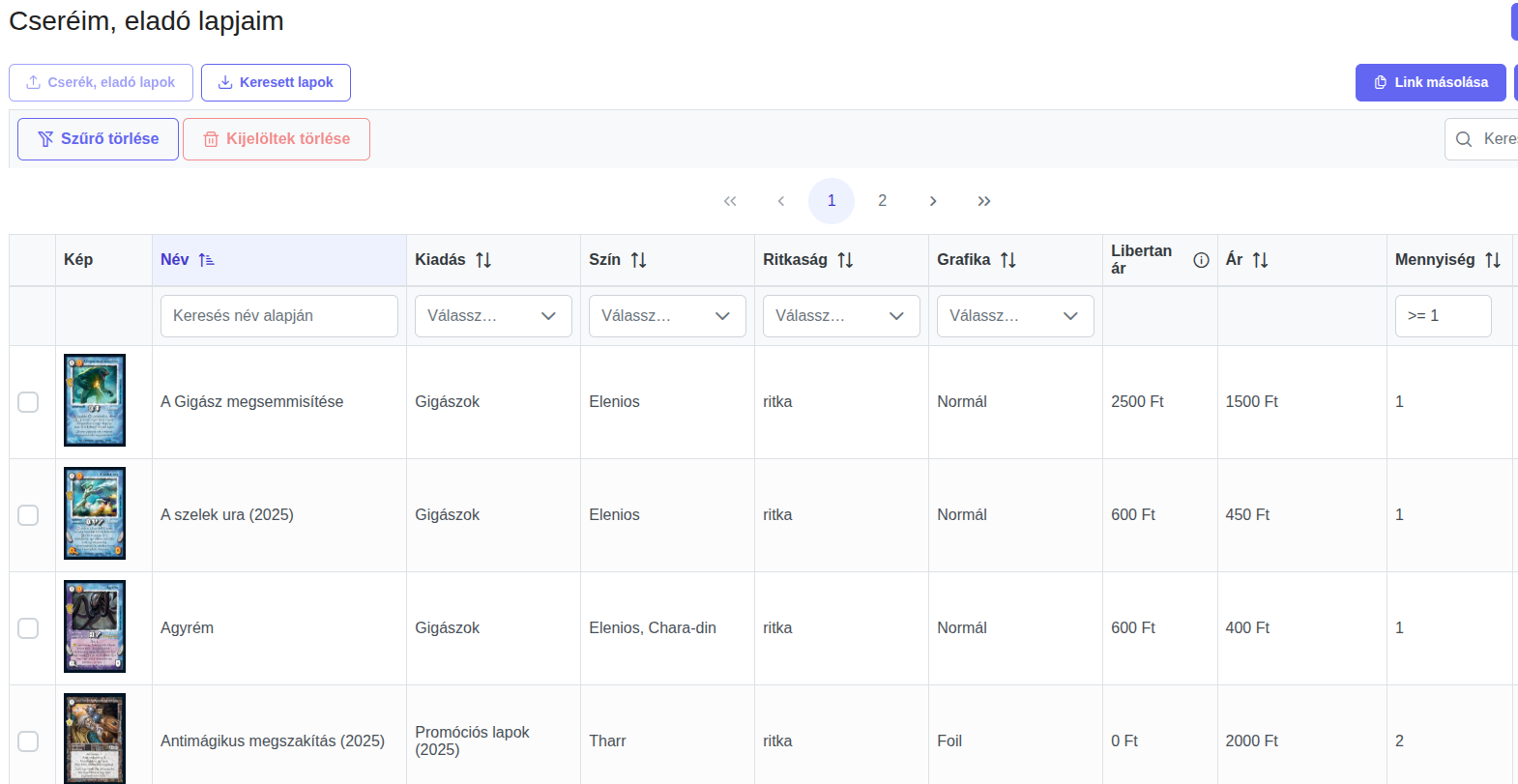Tick the Agyrém row checkbox
1518x784 pixels.
(x=28, y=628)
